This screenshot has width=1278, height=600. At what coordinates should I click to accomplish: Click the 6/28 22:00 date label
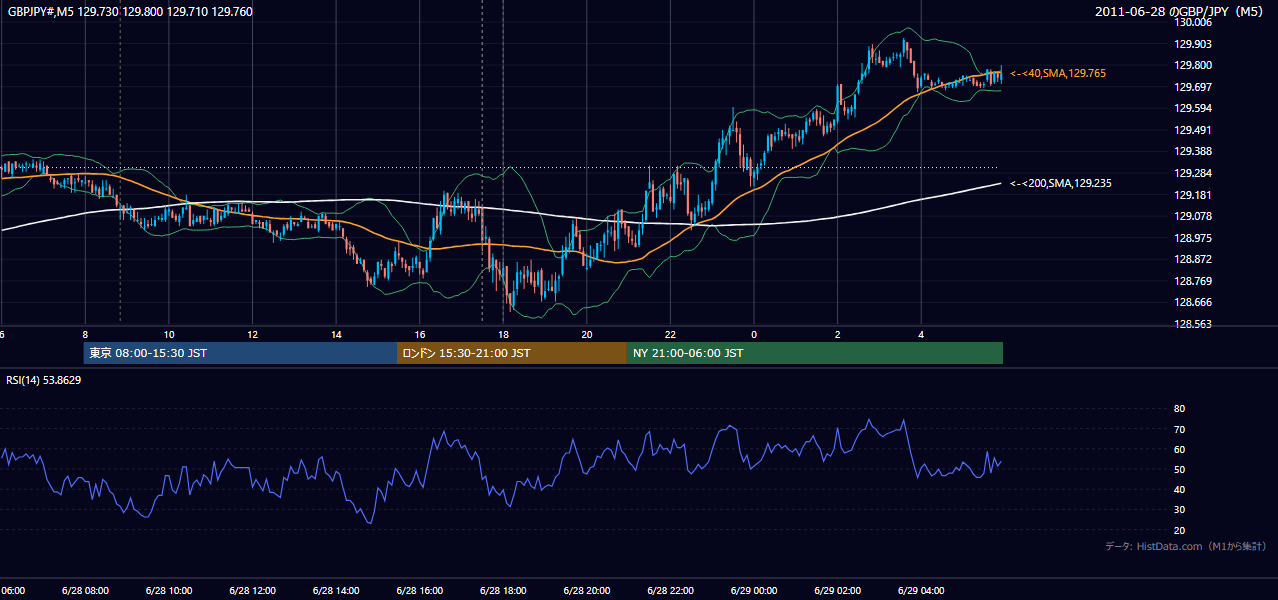tap(670, 591)
